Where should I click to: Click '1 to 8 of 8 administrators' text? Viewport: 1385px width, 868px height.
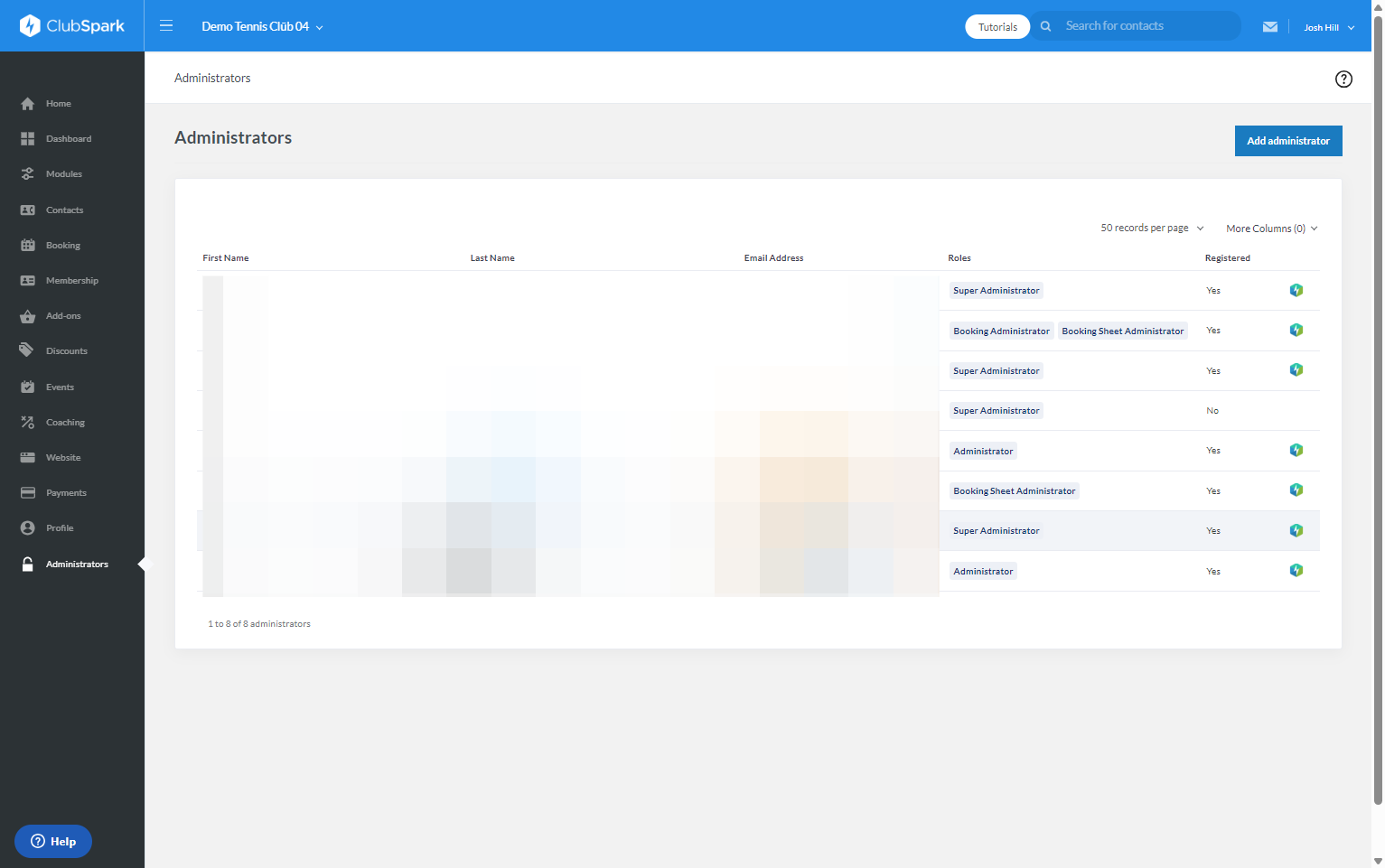tap(259, 624)
